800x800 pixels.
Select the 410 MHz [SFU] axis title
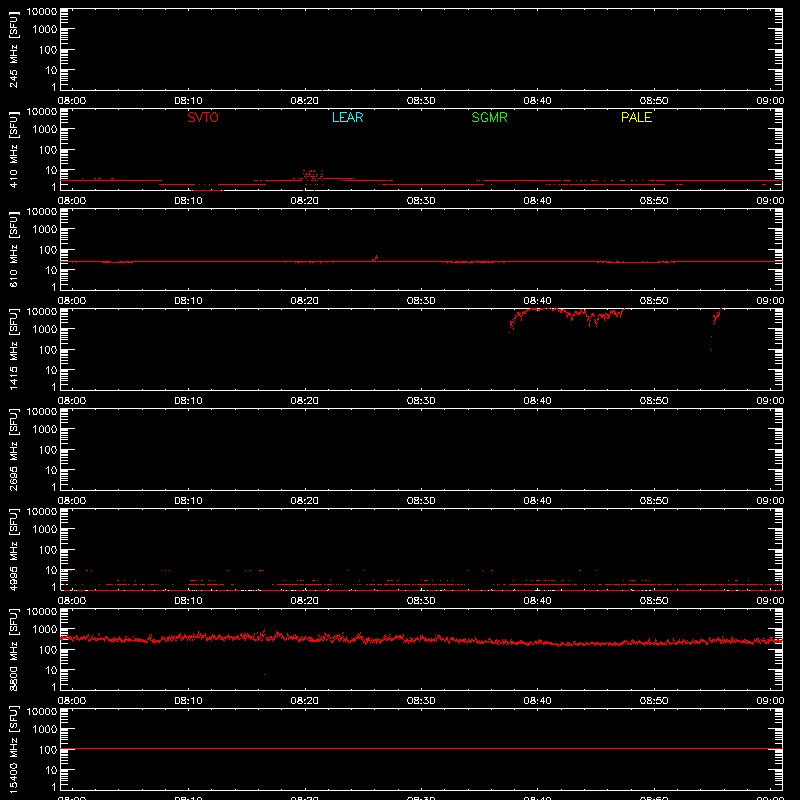(13, 149)
